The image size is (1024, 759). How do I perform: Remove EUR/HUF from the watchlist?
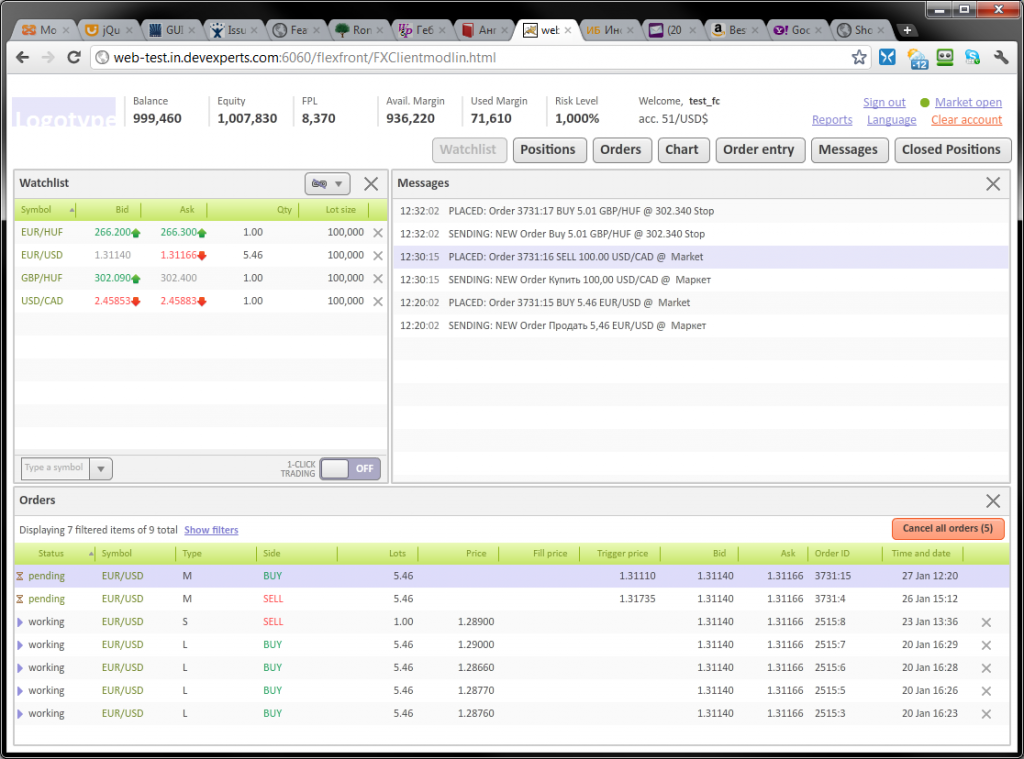coord(377,233)
